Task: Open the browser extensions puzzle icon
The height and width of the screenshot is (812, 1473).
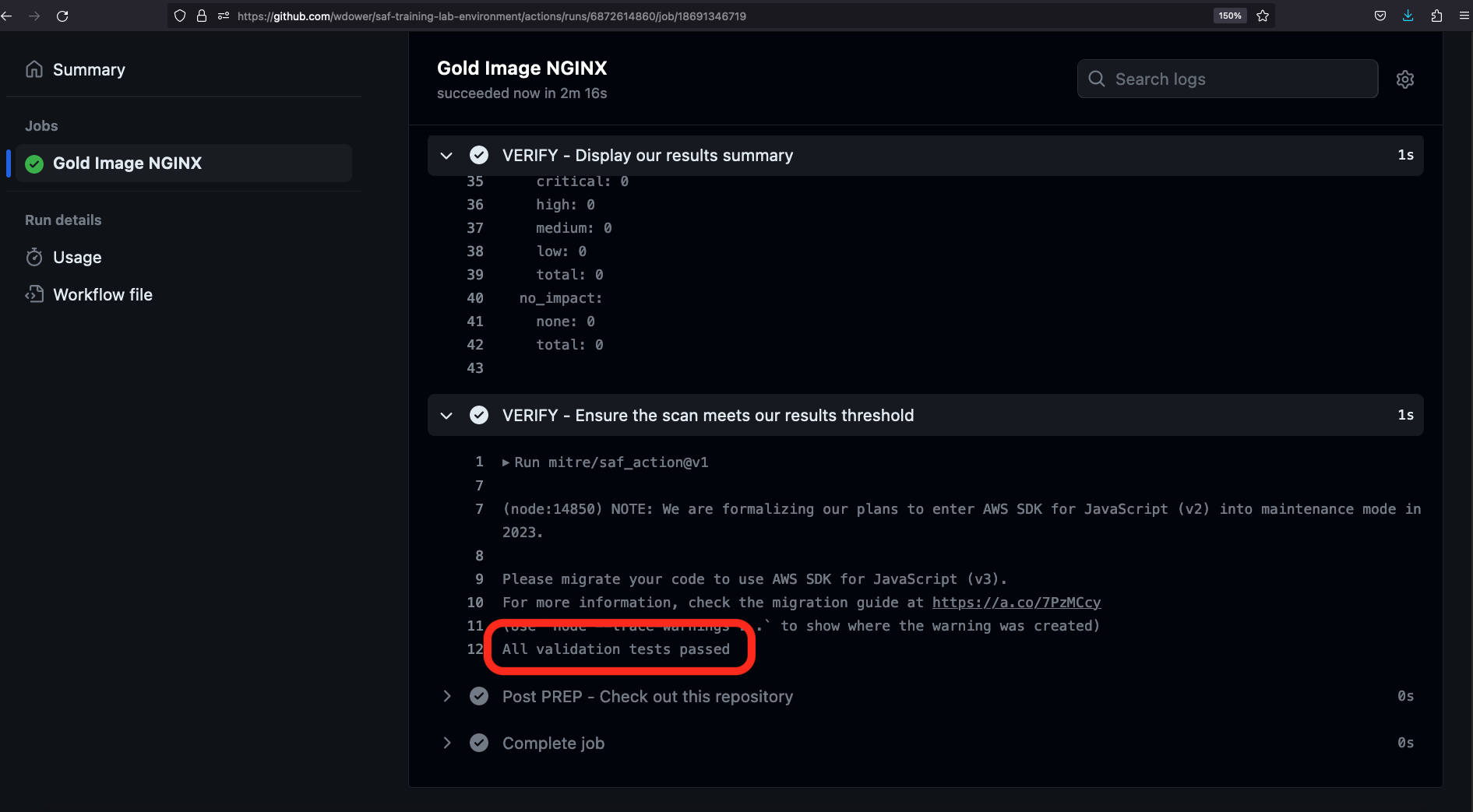Action: click(1436, 16)
